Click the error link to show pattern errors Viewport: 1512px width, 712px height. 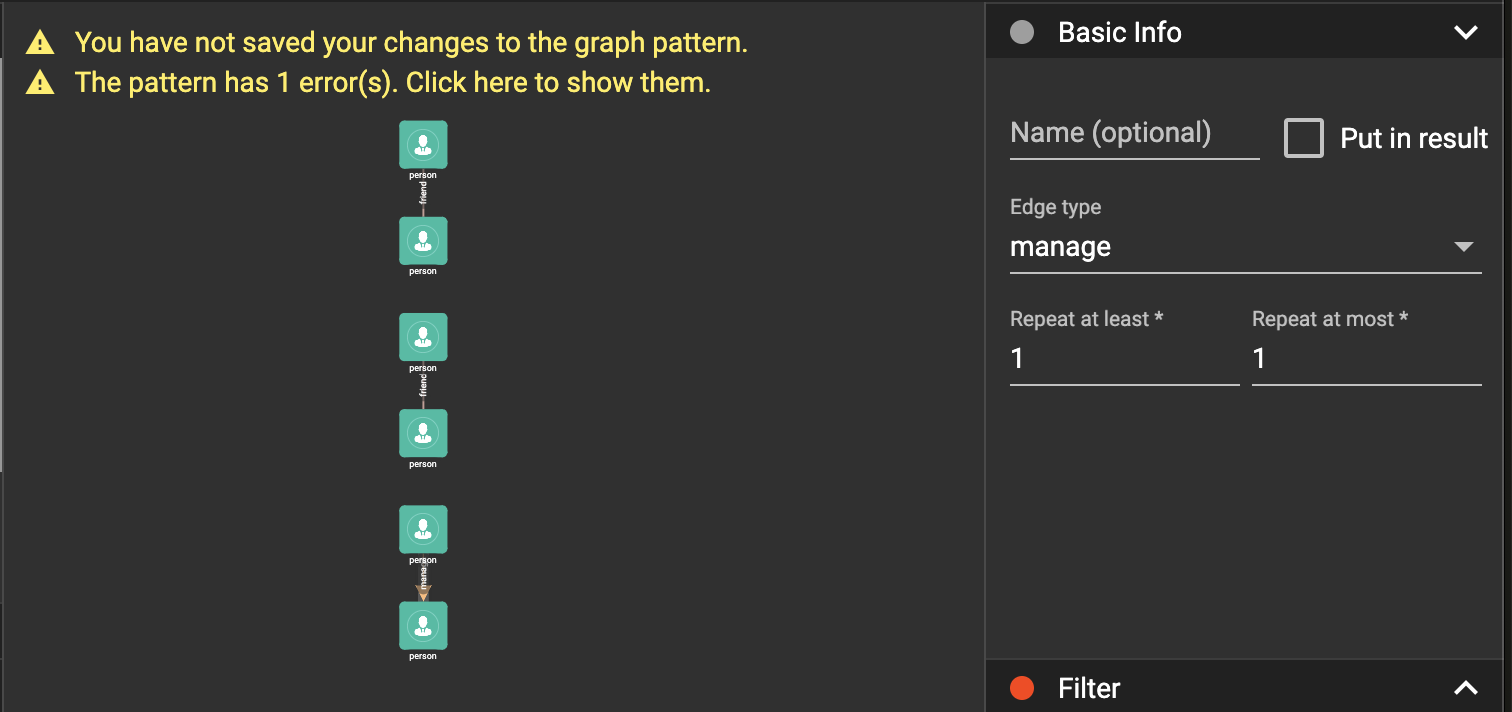(392, 83)
